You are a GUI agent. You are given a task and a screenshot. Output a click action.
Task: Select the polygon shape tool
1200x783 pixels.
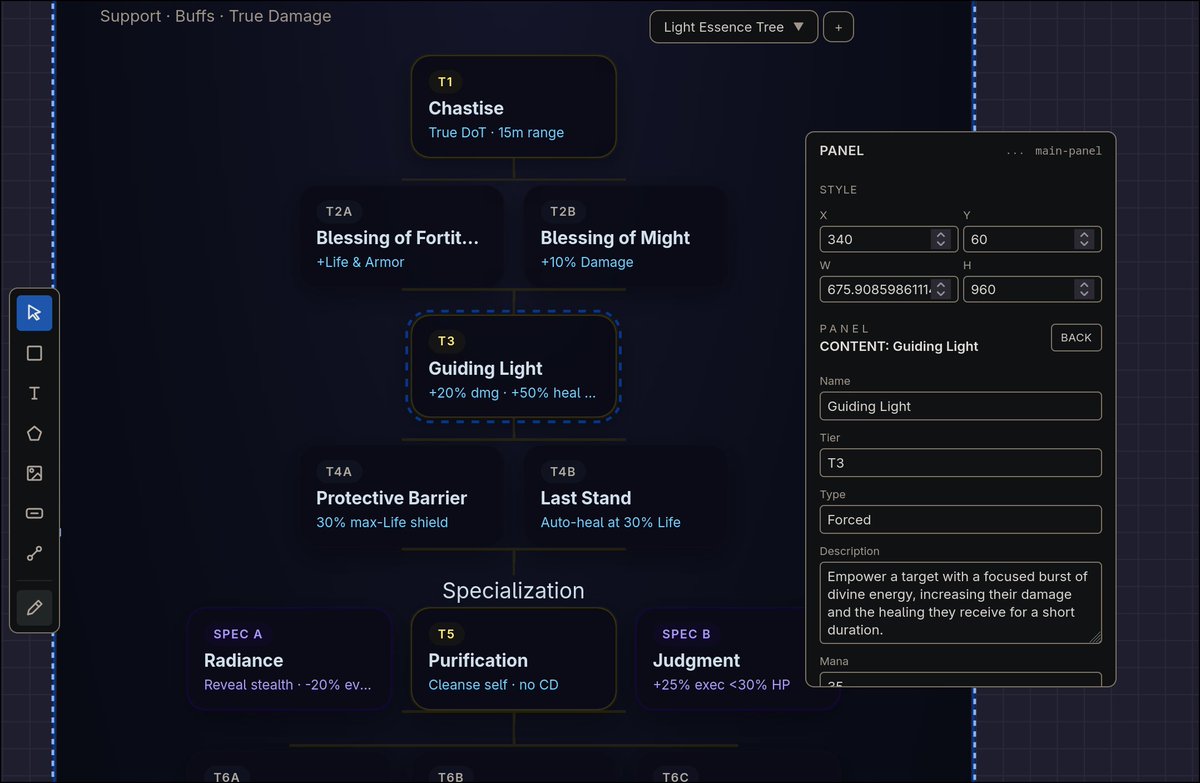coord(34,433)
